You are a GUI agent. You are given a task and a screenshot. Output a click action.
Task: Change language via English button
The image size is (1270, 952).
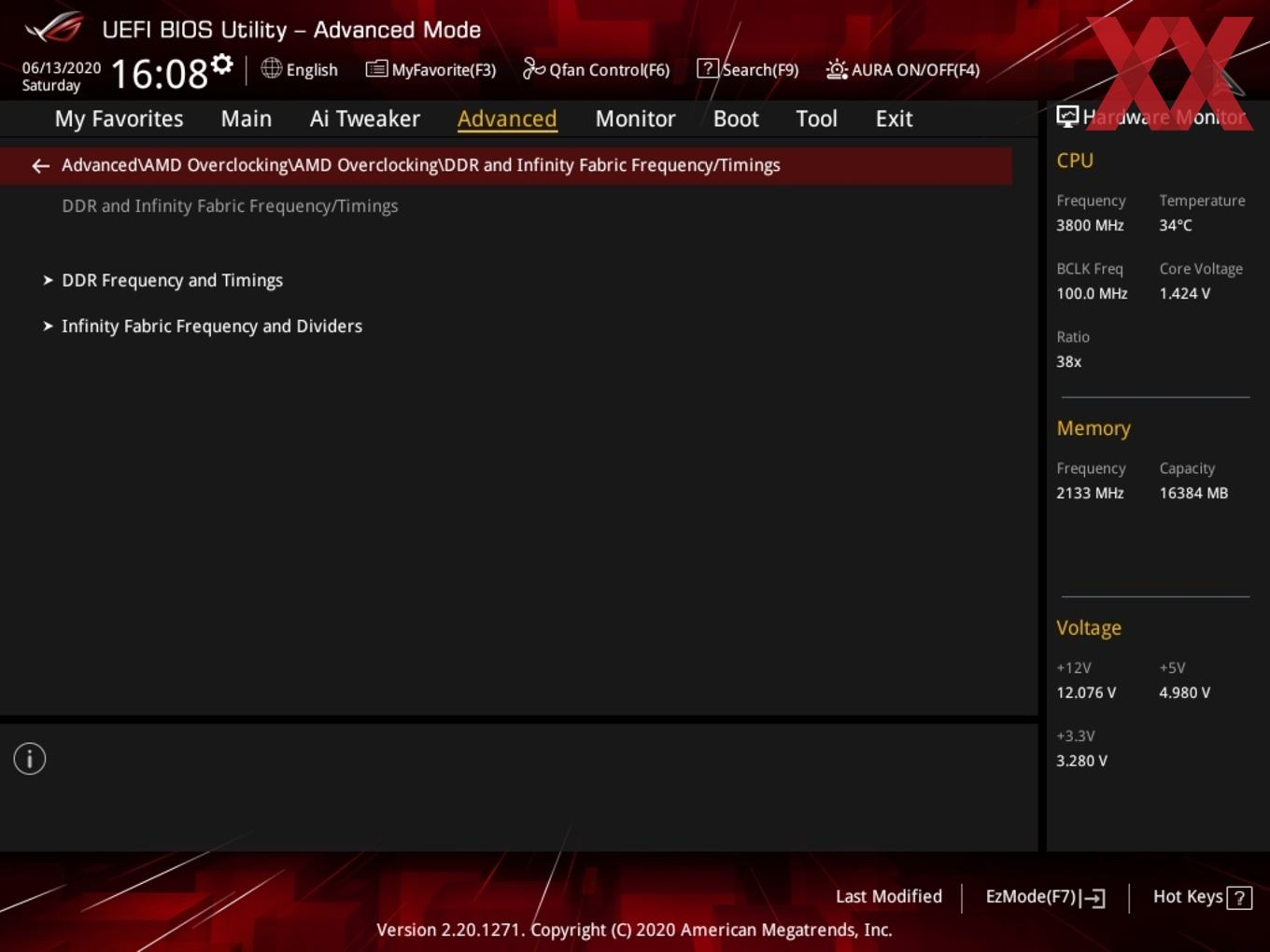pos(312,70)
